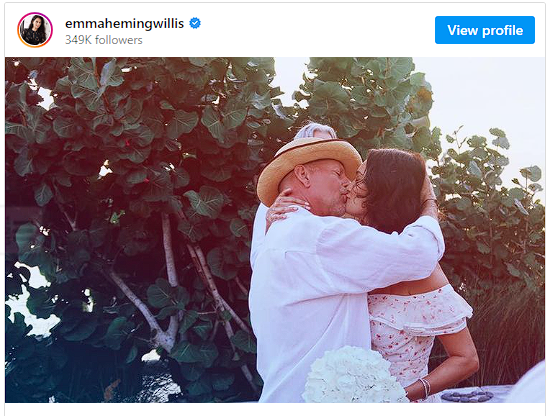The image size is (553, 416).
Task: Click the blue verified badge icon
Action: coord(195,23)
